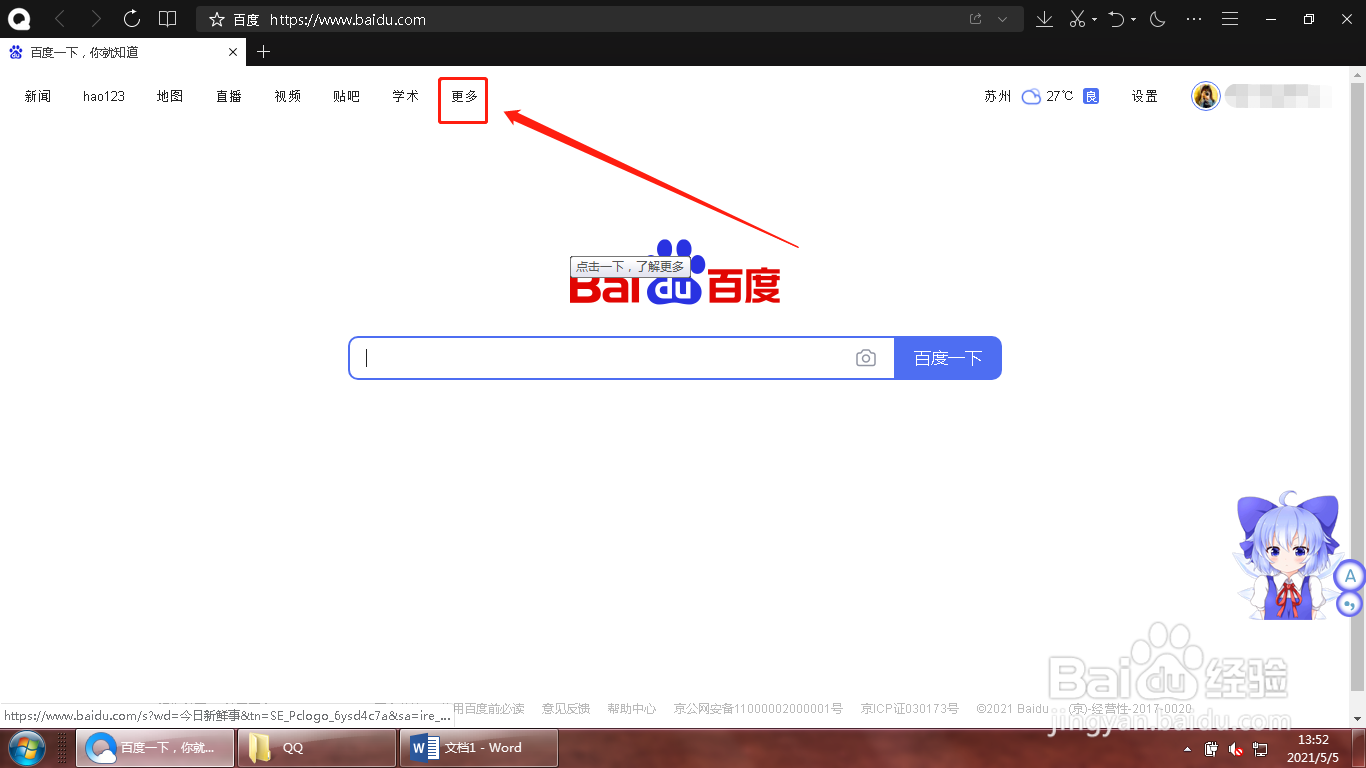Click the address bar URL field

click(610, 19)
